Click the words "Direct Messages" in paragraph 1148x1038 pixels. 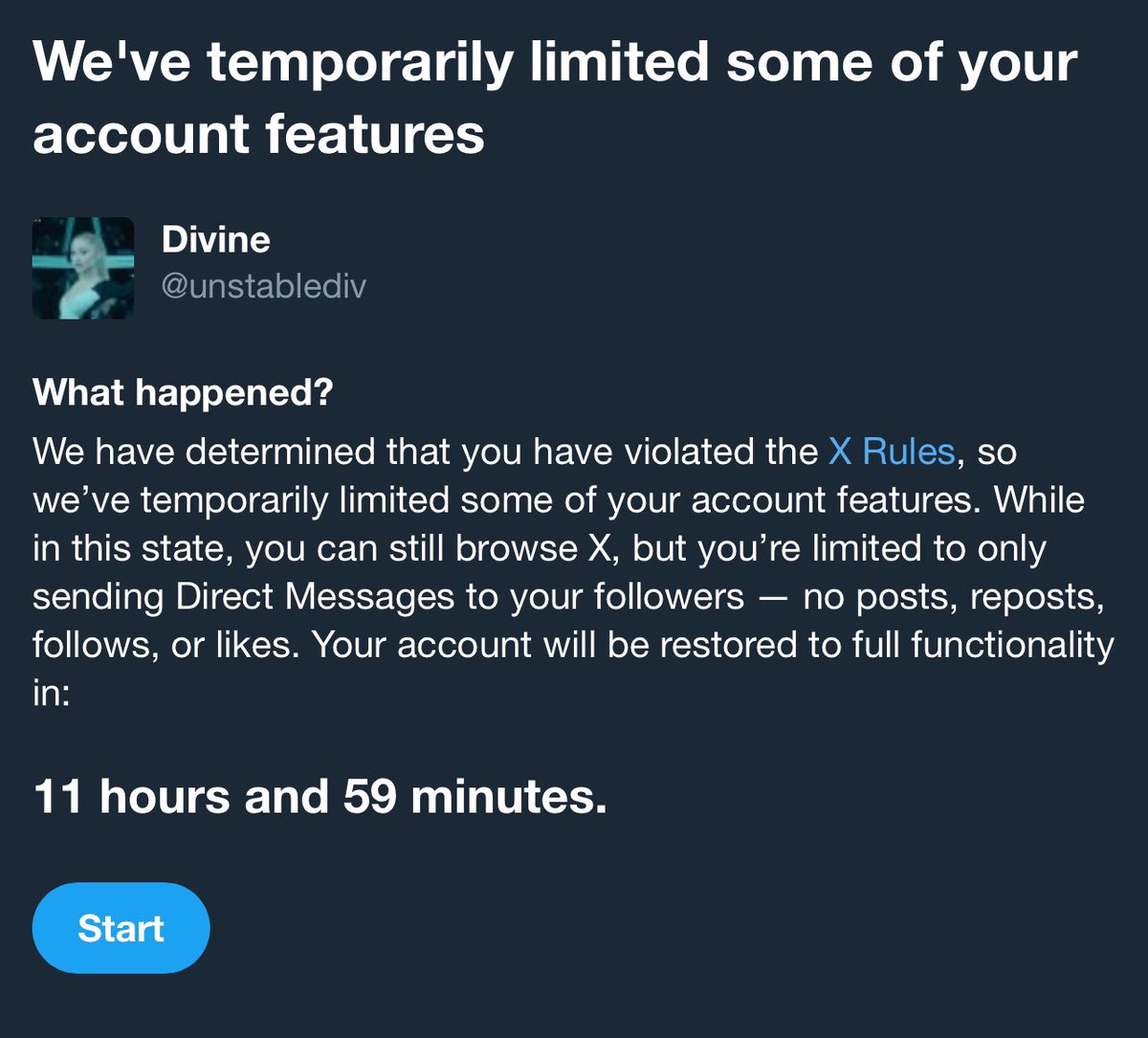tap(315, 597)
